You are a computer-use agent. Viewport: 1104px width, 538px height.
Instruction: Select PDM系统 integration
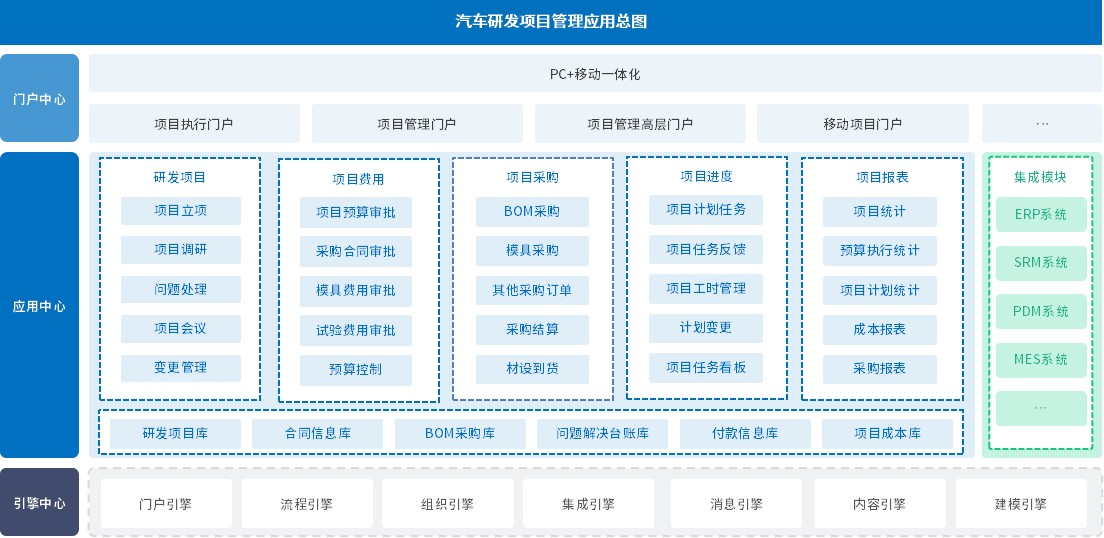pyautogui.click(x=1041, y=311)
